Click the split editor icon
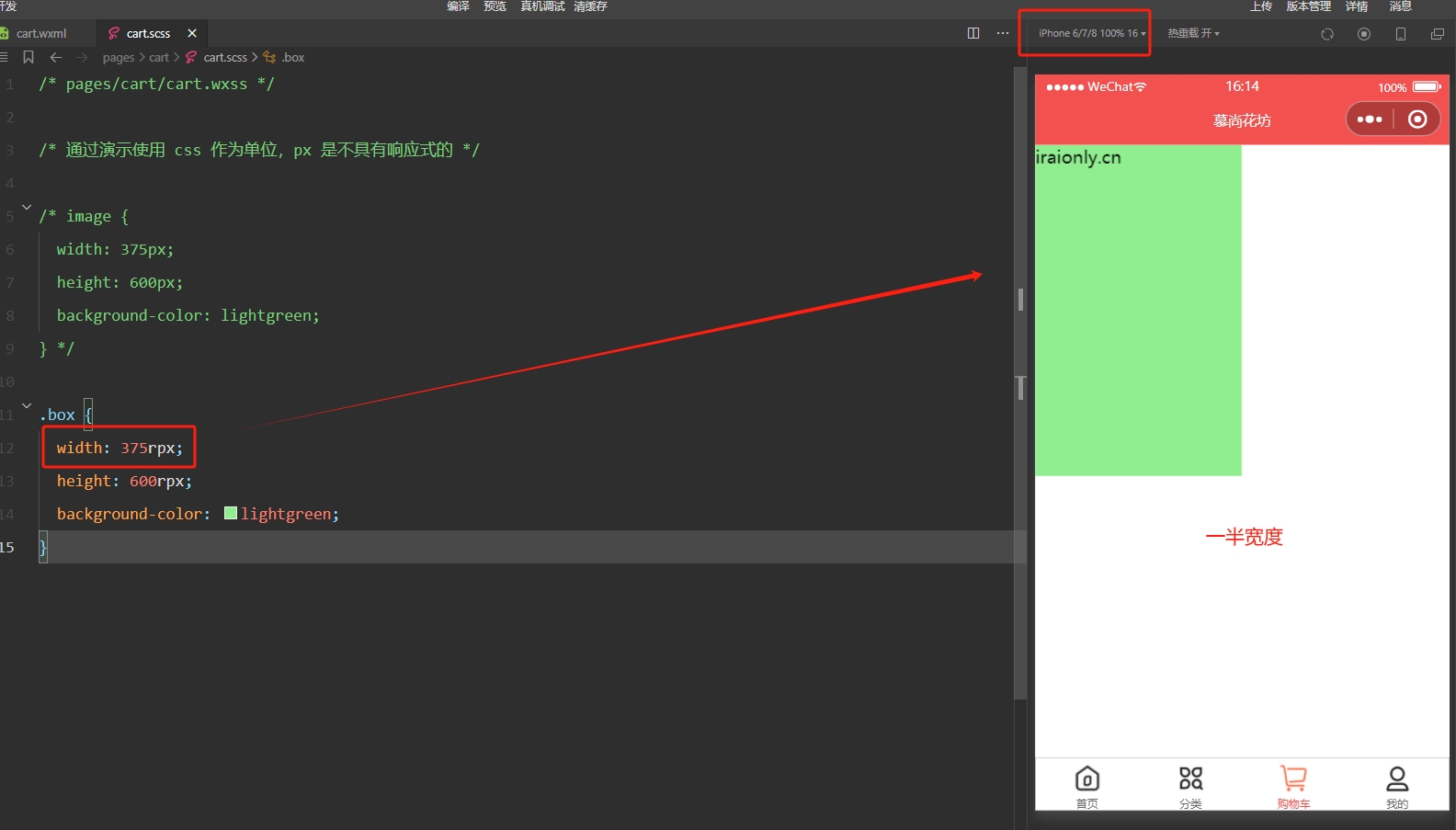Image resolution: width=1456 pixels, height=830 pixels. 973,33
